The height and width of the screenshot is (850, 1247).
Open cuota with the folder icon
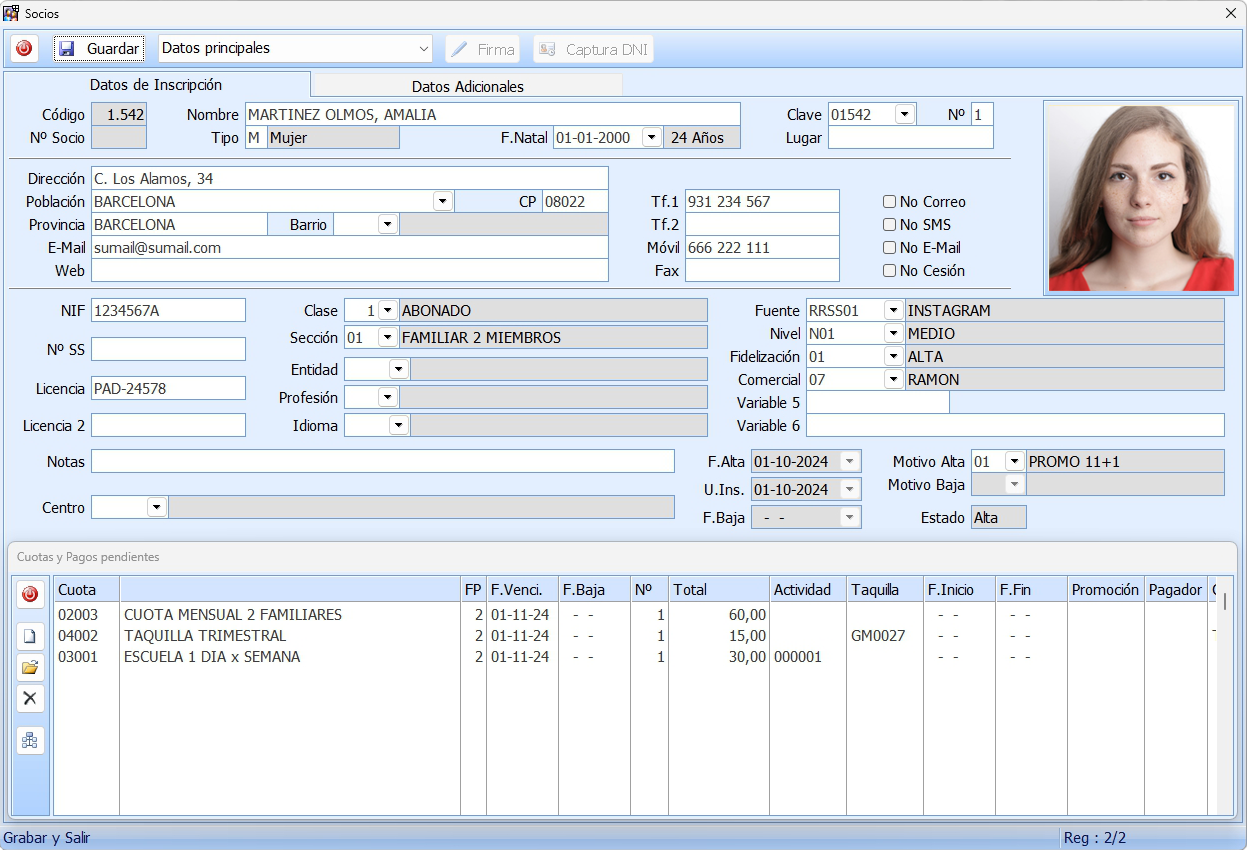tap(30, 667)
